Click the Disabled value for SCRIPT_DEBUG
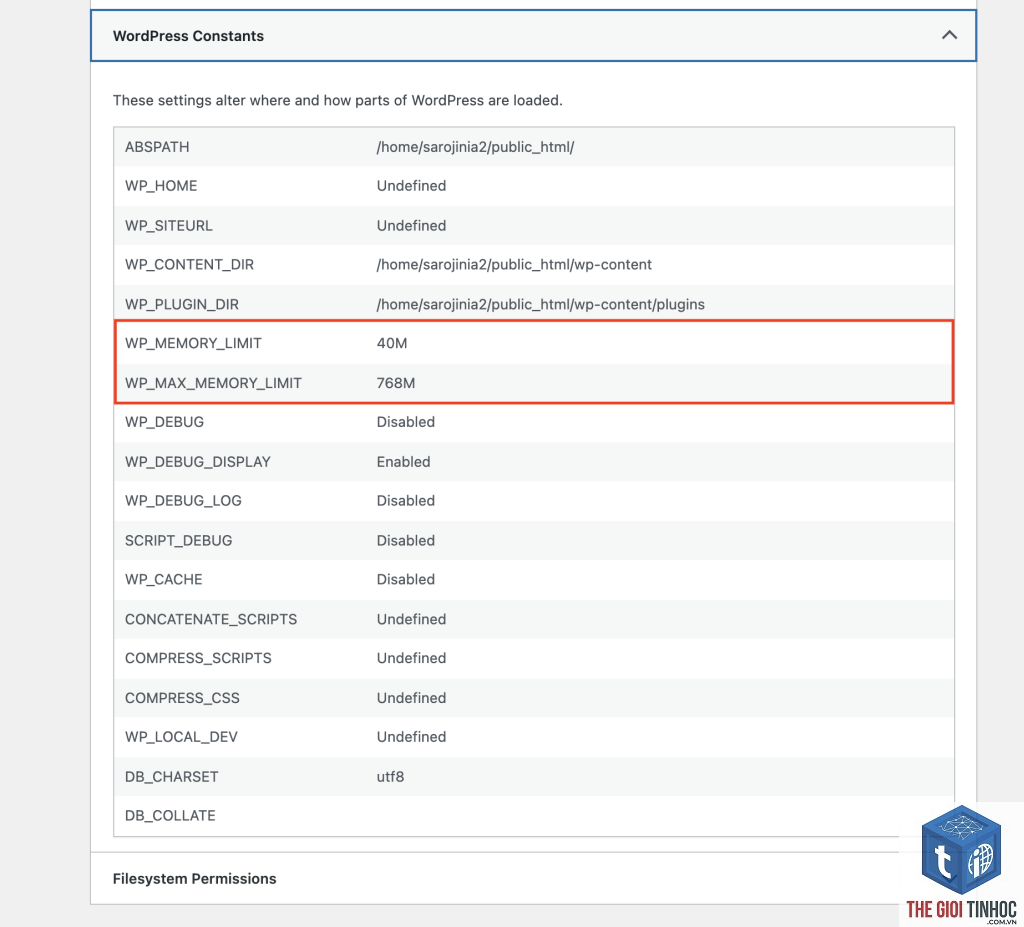 406,541
